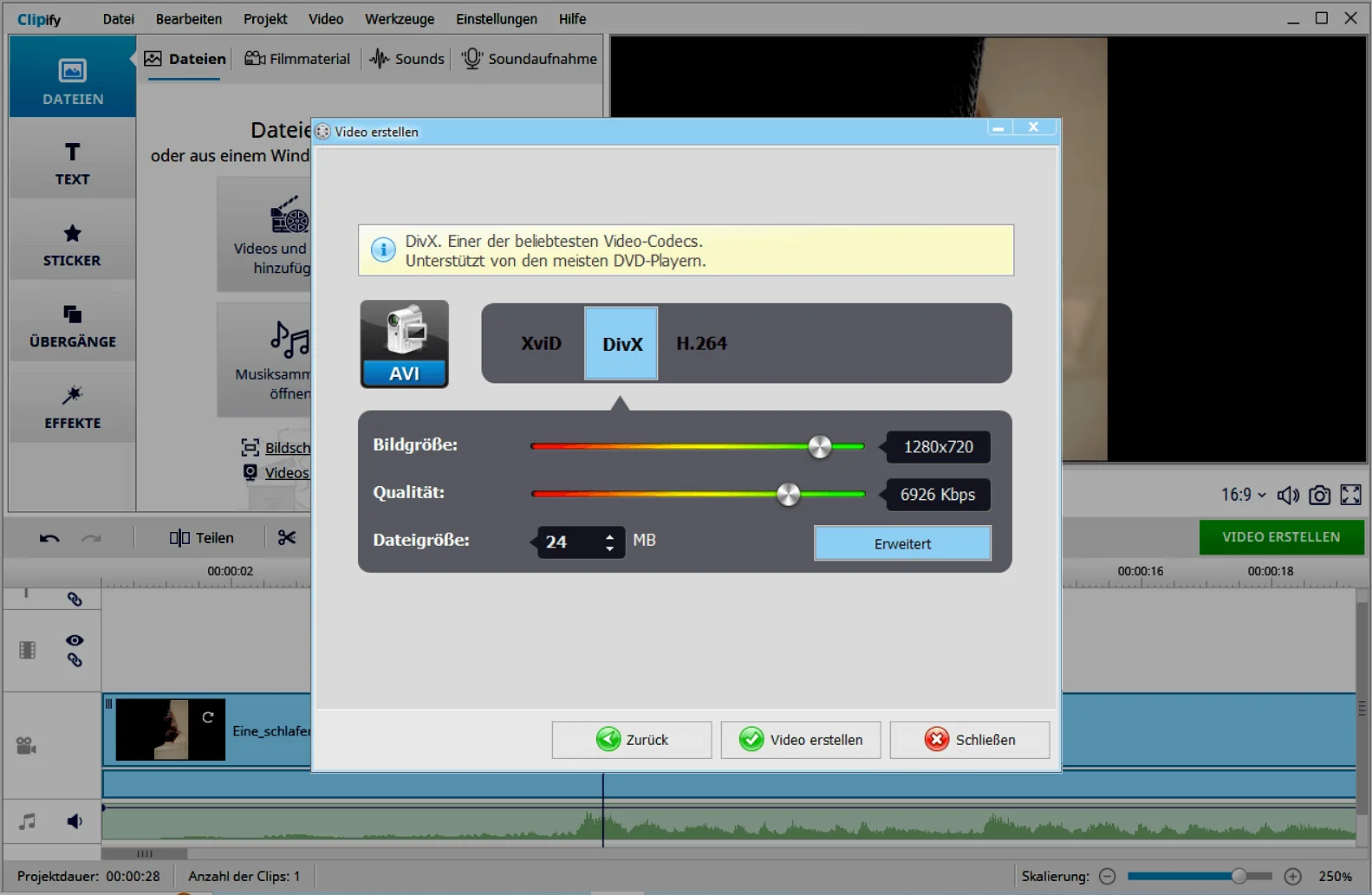The width and height of the screenshot is (1372, 895).
Task: Open the Werkzeuge menu
Action: (x=400, y=19)
